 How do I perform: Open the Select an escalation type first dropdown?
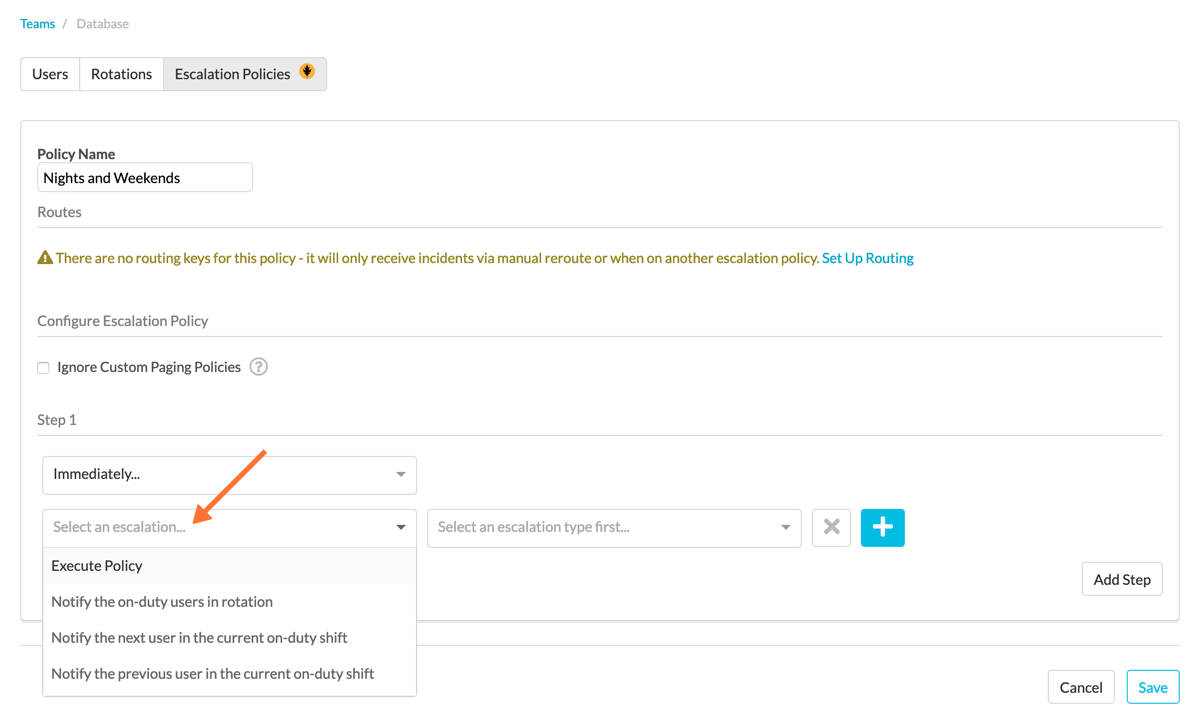pyautogui.click(x=614, y=527)
